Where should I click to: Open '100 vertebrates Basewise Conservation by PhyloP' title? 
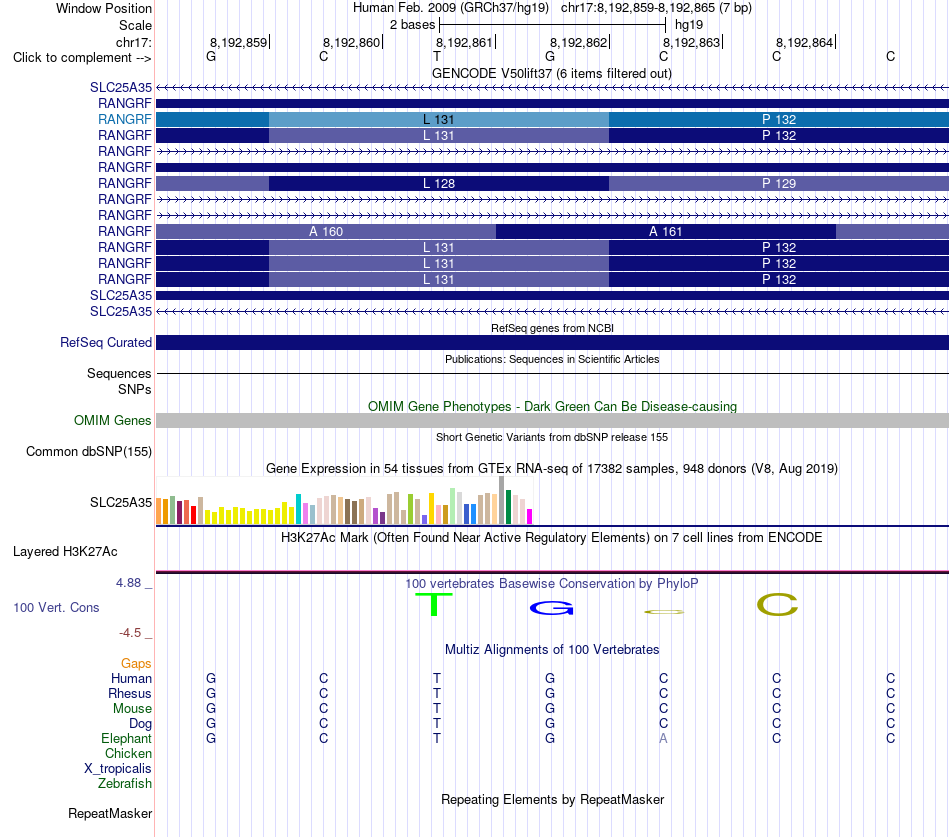point(552,584)
